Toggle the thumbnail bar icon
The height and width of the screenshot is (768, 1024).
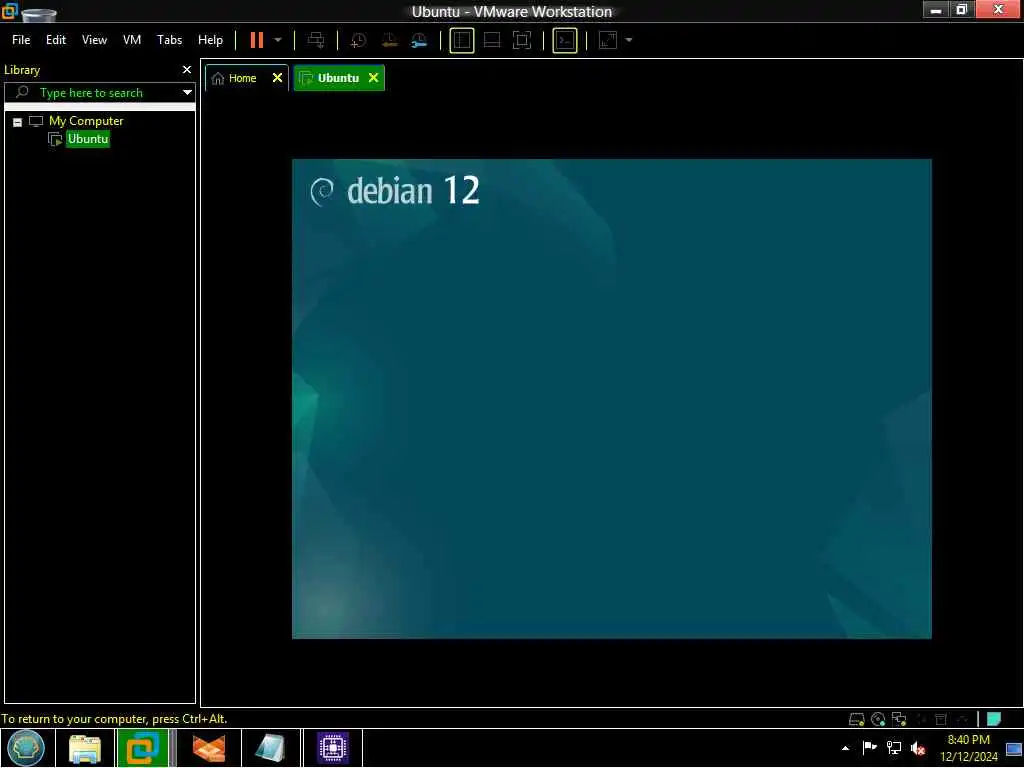coord(492,40)
